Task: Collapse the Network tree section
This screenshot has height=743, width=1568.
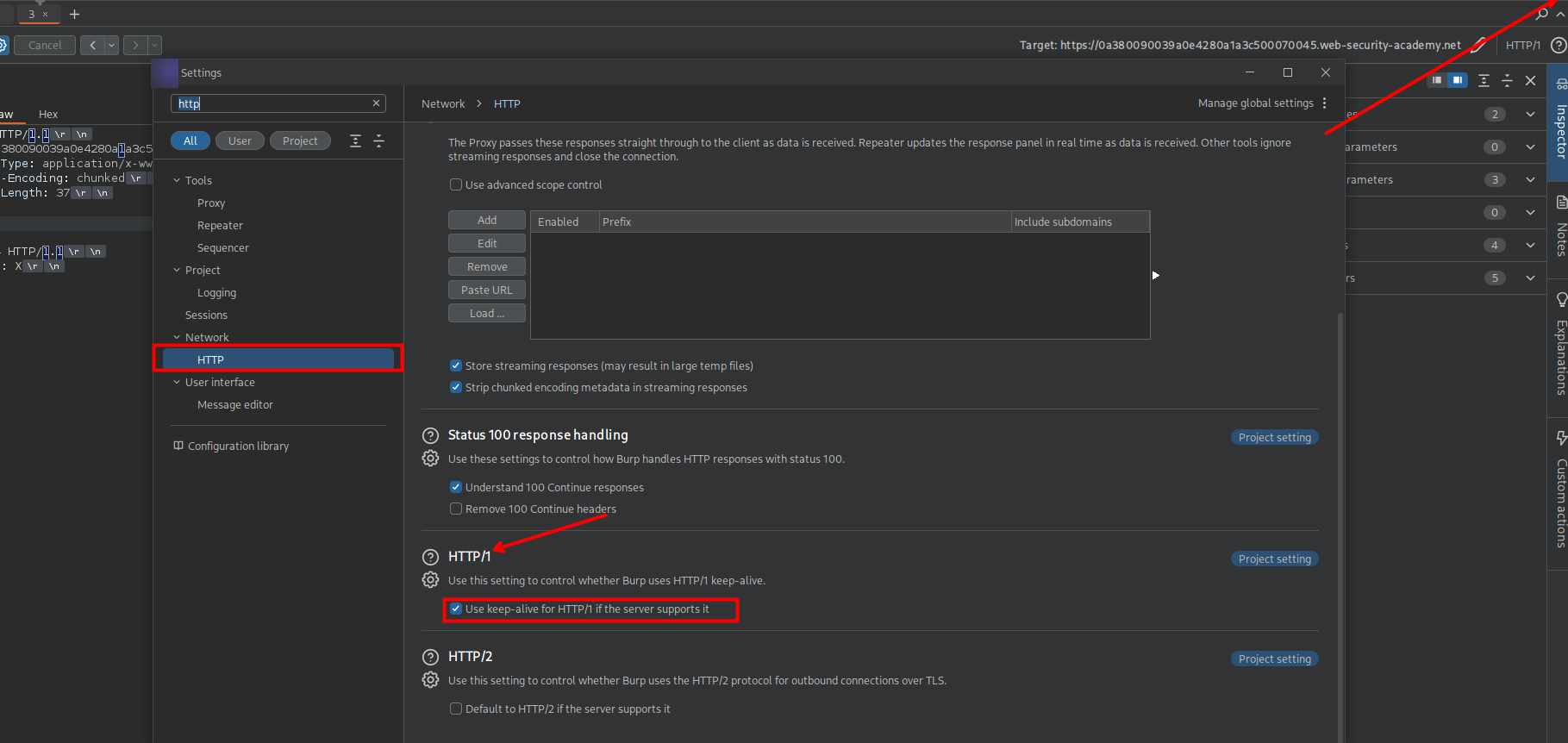Action: point(177,338)
